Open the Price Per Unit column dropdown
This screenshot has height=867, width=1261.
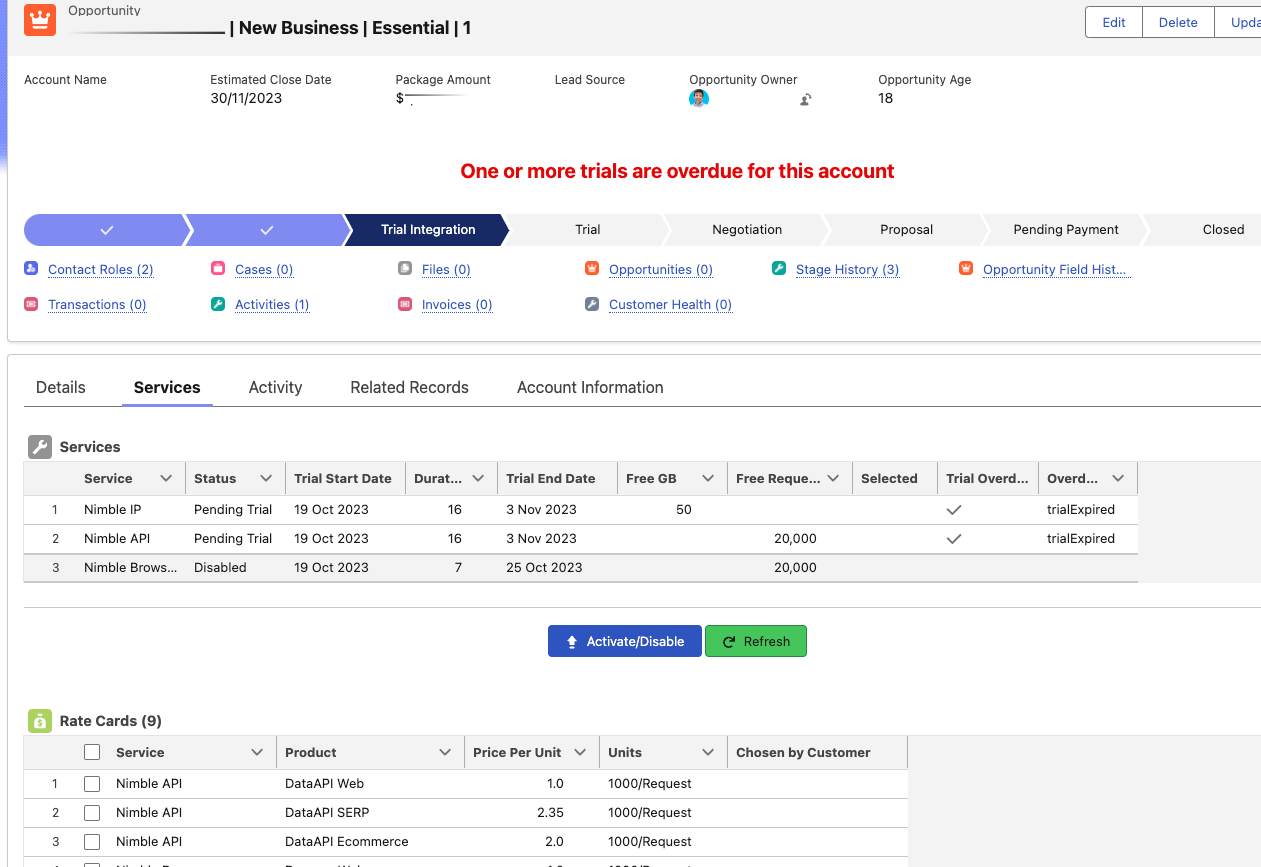(579, 752)
